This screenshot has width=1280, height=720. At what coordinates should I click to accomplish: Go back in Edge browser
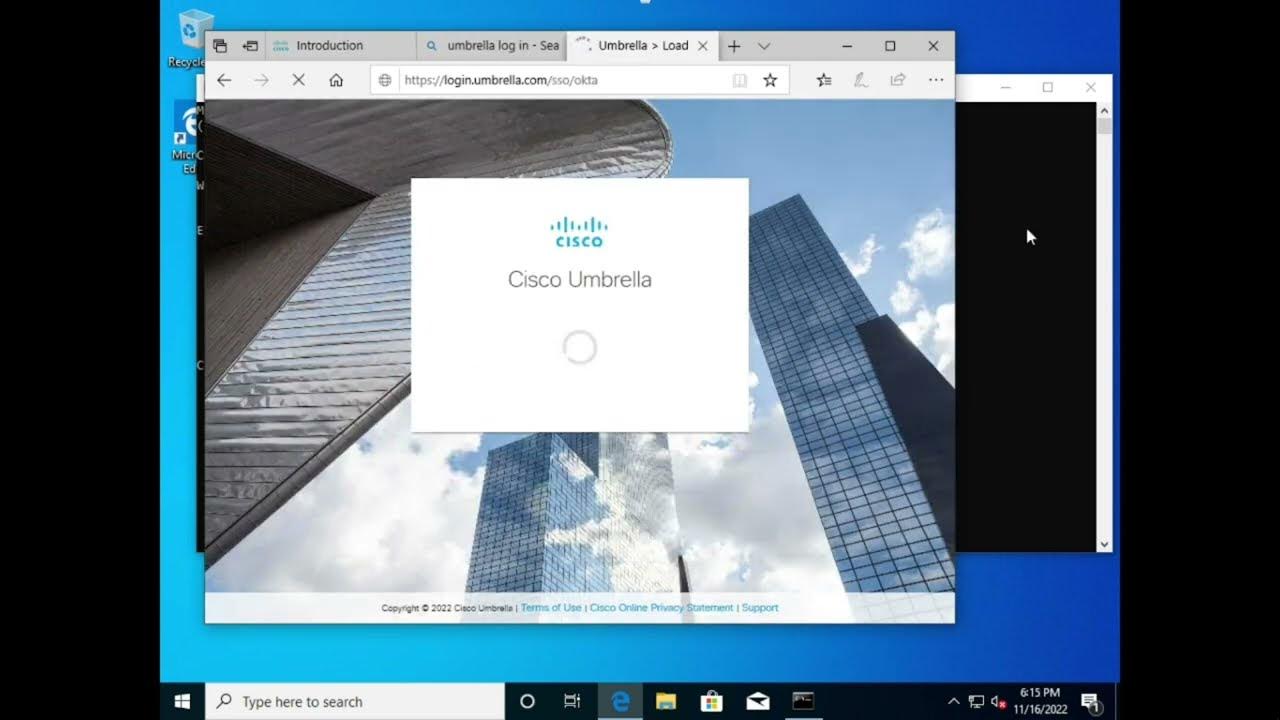pos(224,80)
